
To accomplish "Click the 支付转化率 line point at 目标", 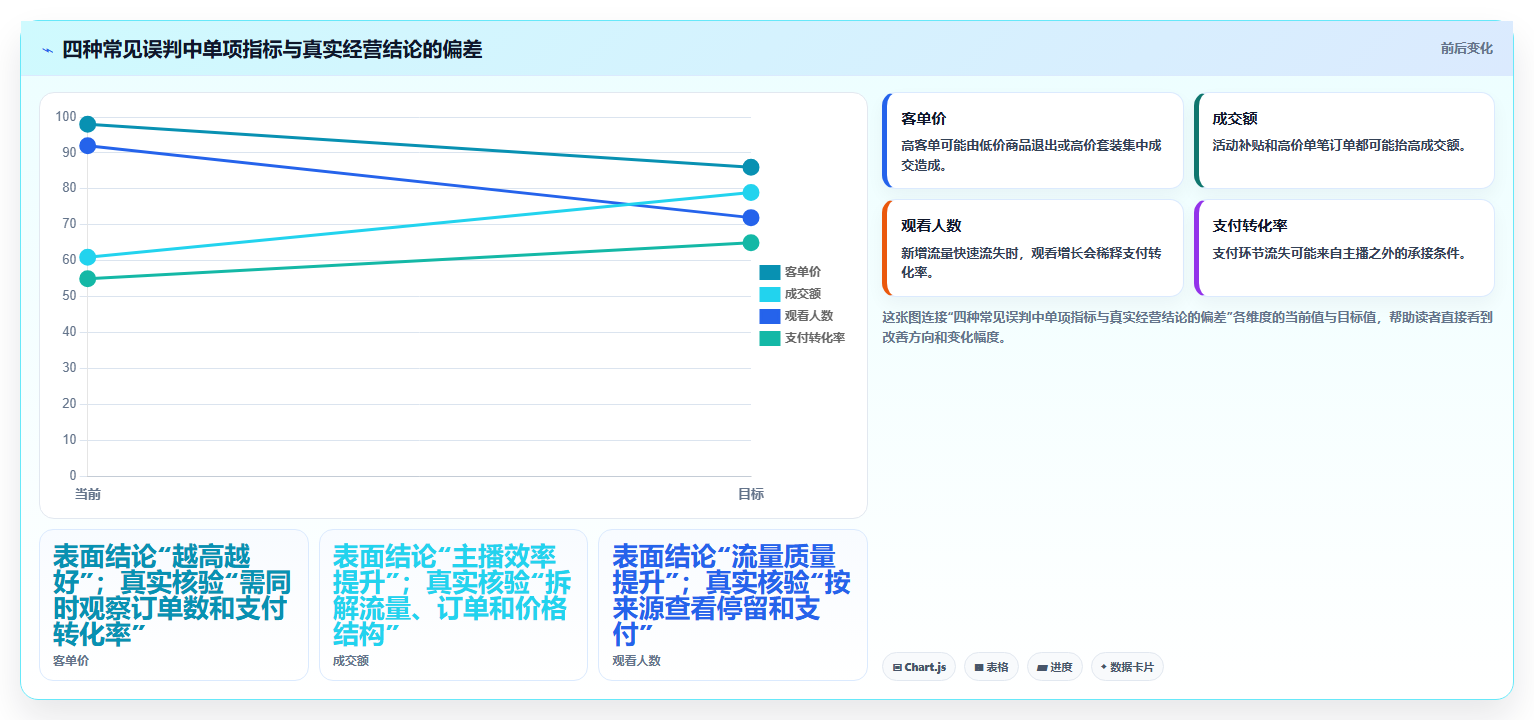I will tap(751, 243).
